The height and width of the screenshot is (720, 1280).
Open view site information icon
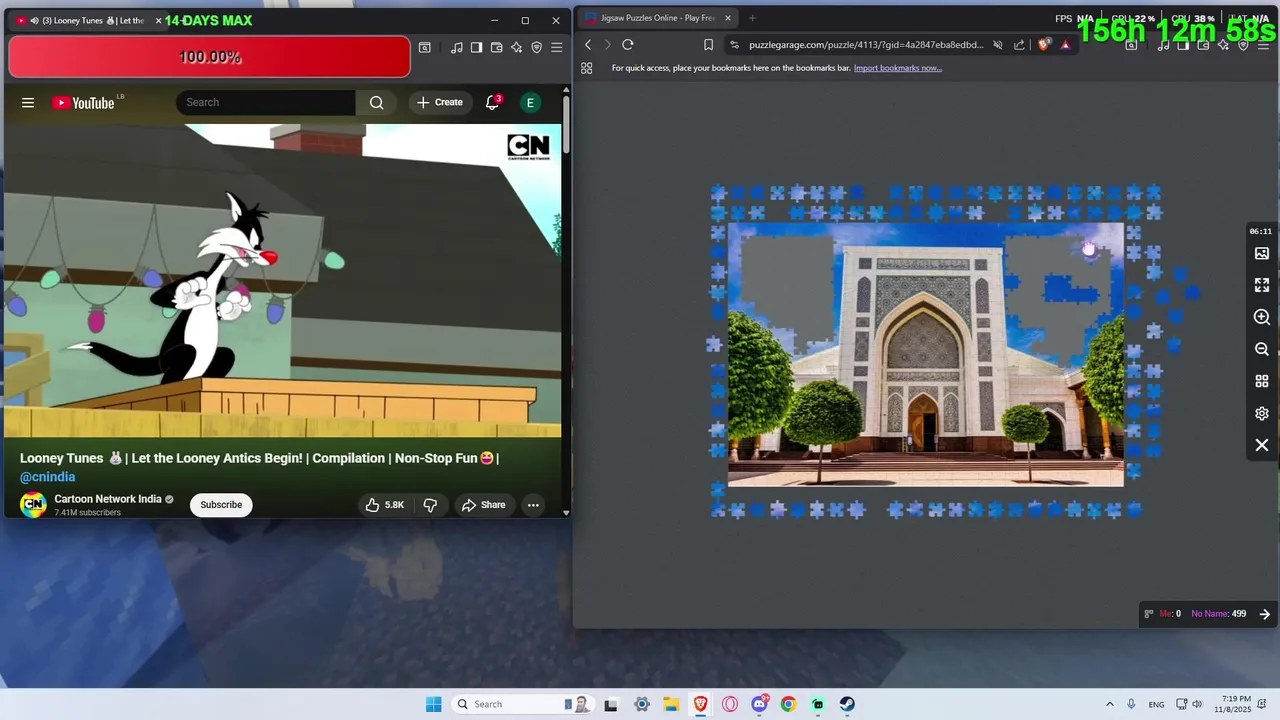pyautogui.click(x=735, y=45)
